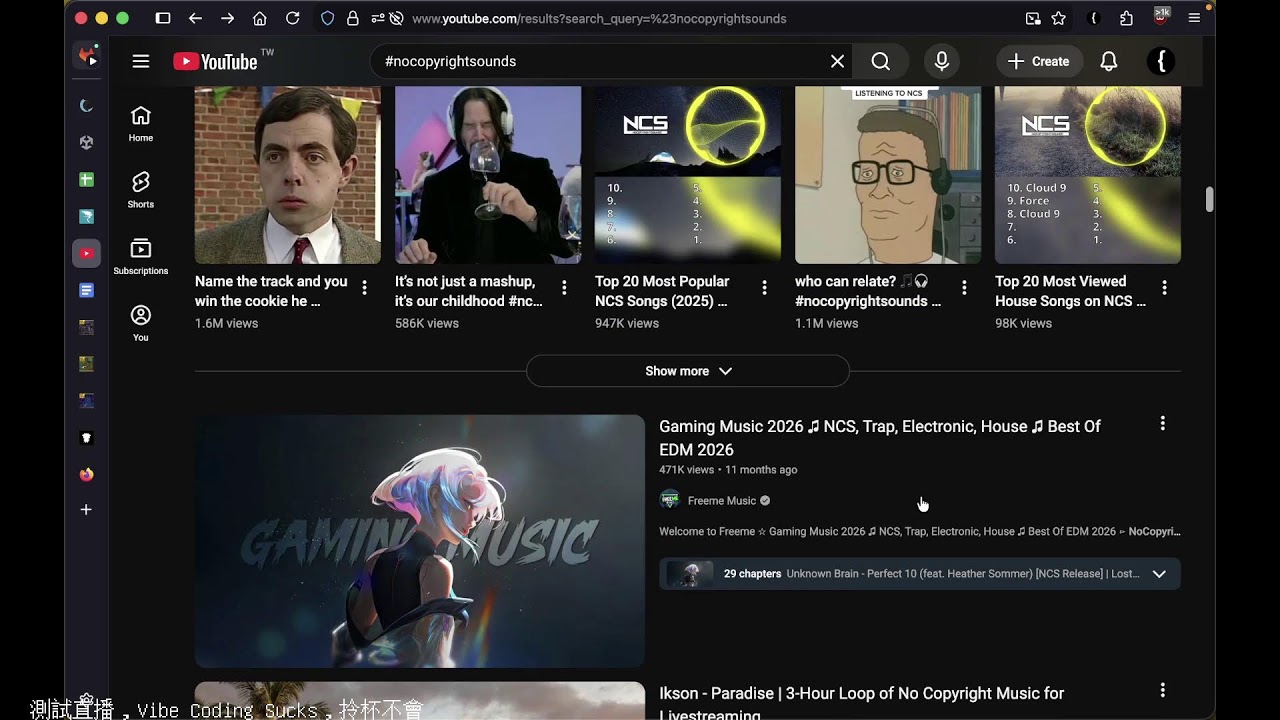Play the Gaming Music 2026 video thumbnail

[420, 541]
